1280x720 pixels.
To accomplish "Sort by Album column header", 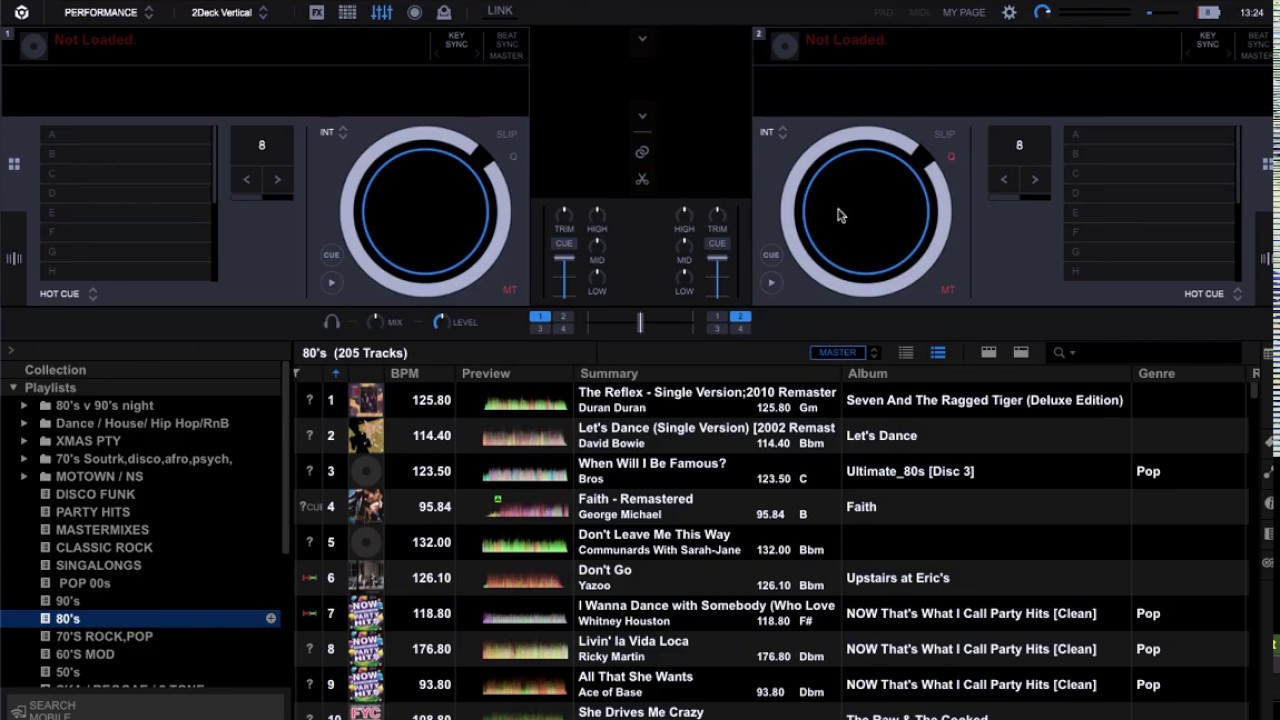I will pos(867,373).
